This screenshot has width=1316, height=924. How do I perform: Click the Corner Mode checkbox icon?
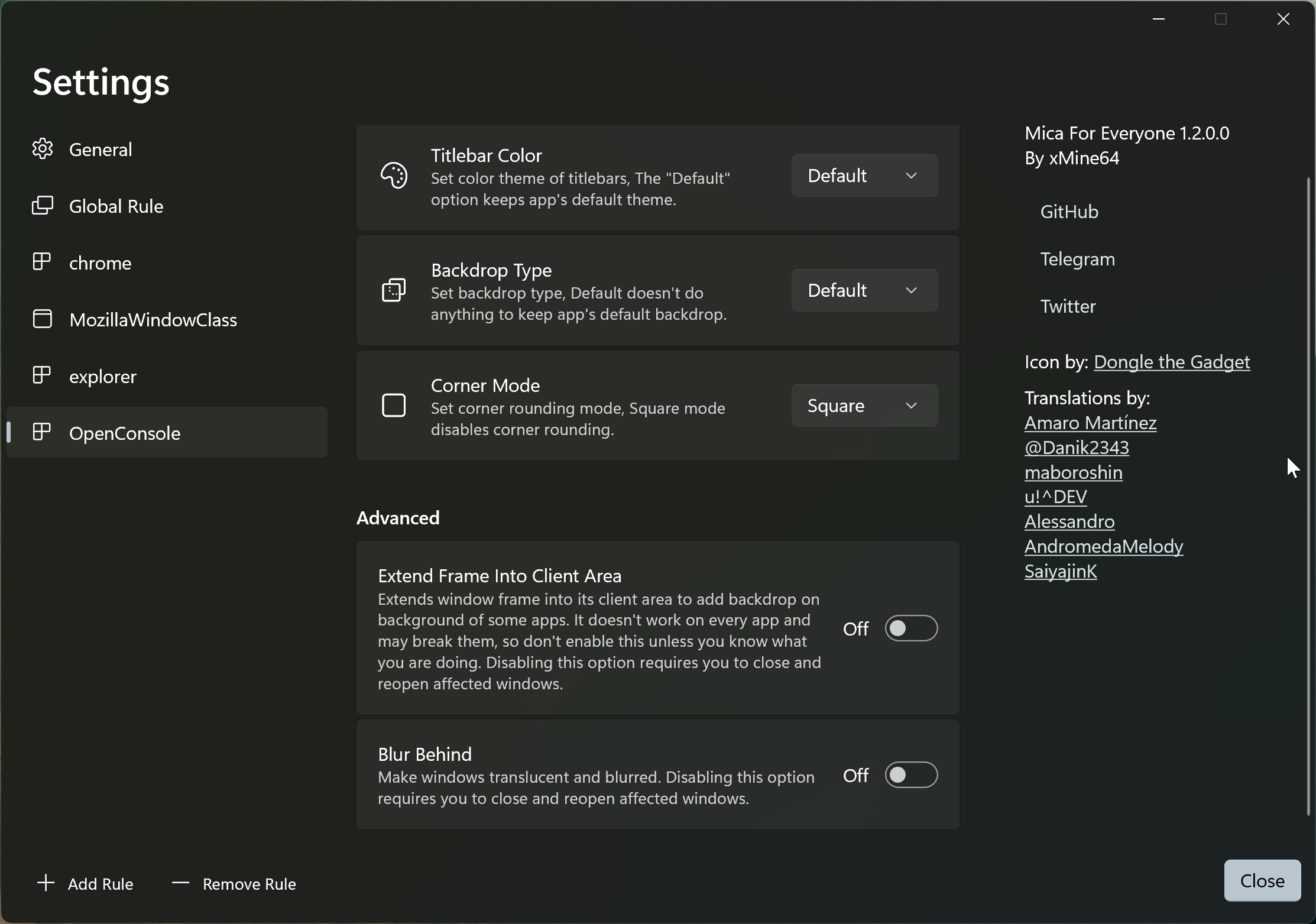click(x=394, y=406)
